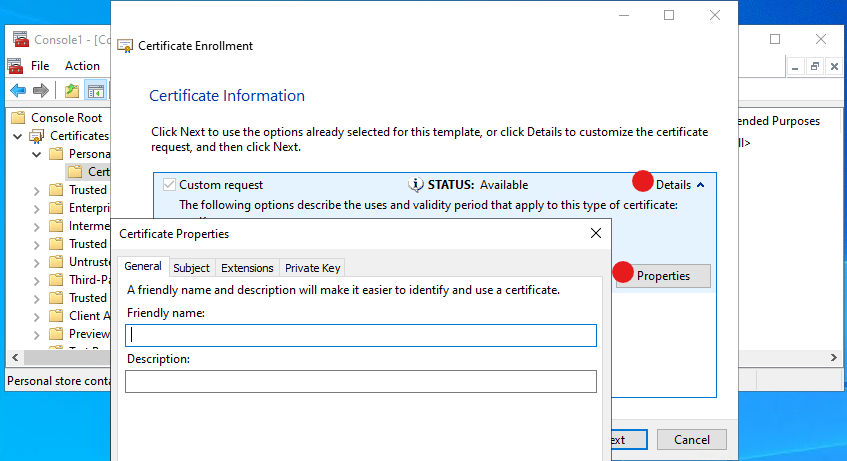Collapse the Certificates node in tree
The width and height of the screenshot is (847, 461).
click(x=18, y=136)
